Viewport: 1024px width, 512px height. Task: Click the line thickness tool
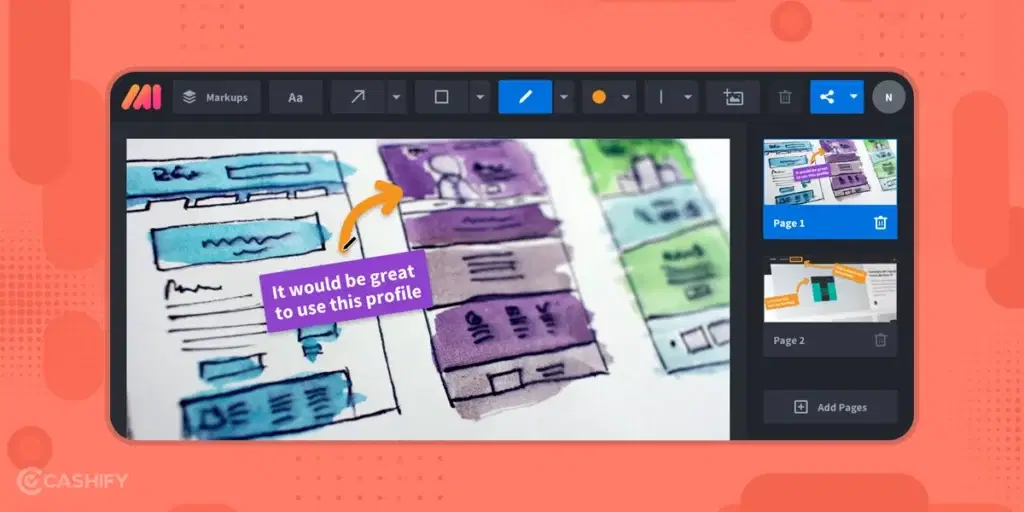tap(661, 97)
